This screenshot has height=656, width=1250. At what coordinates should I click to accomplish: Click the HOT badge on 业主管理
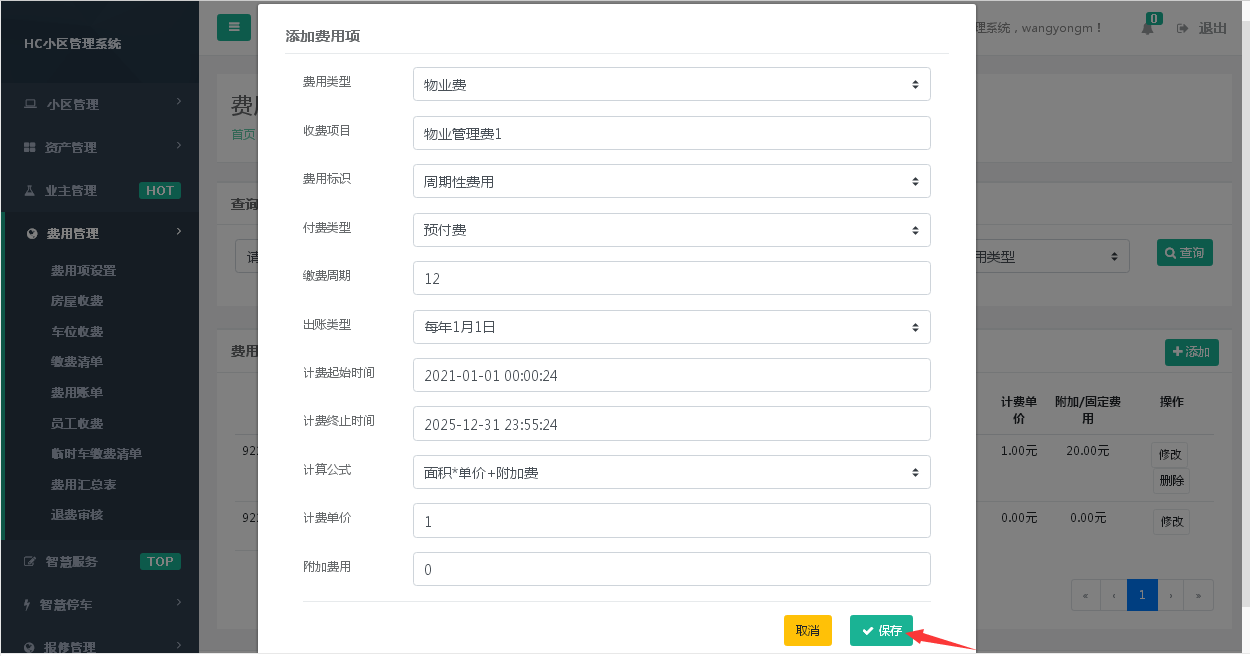[x=160, y=191]
